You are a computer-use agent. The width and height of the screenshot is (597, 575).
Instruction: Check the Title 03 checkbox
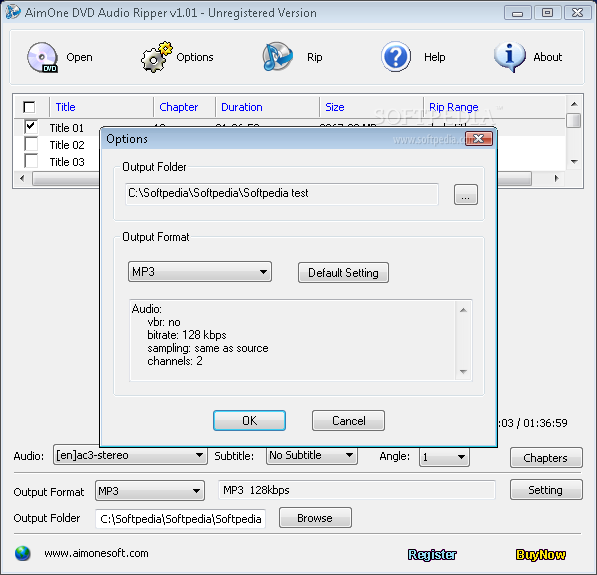(31, 161)
